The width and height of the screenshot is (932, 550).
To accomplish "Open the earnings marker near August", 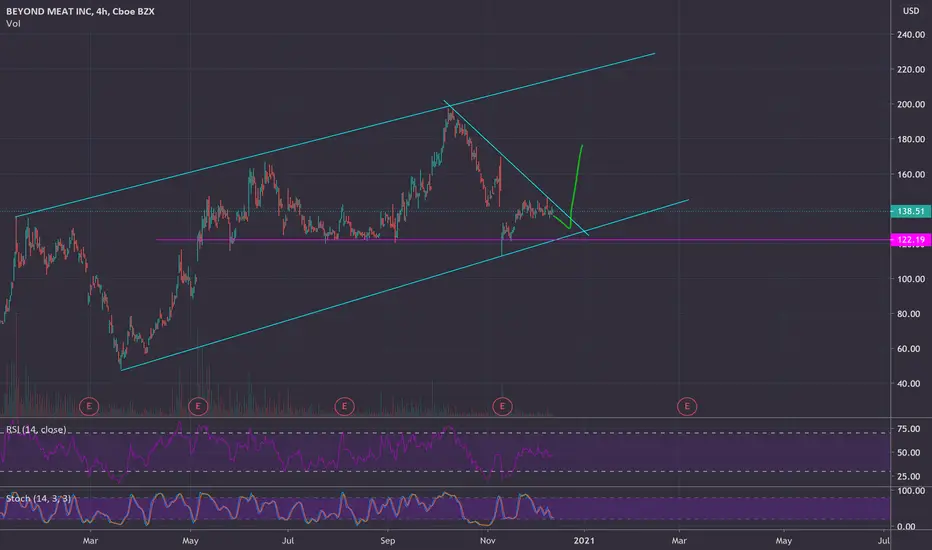I will 344,407.
